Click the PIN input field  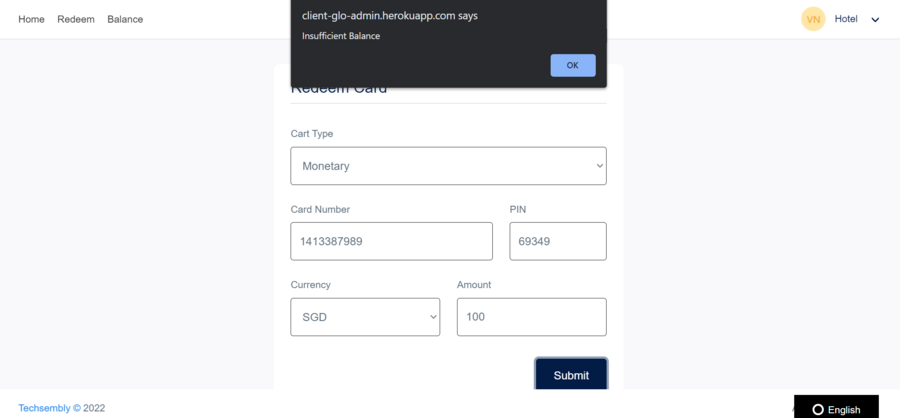tap(558, 241)
